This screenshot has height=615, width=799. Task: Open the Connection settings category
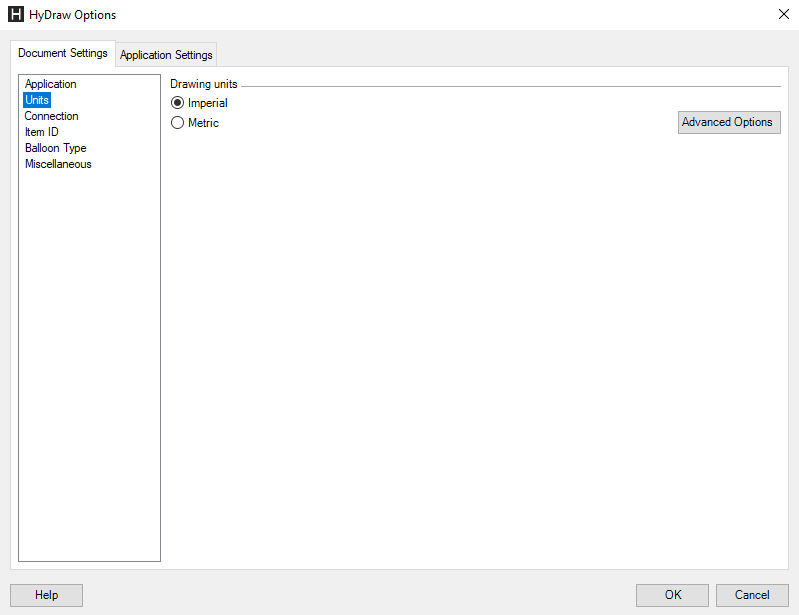[51, 116]
